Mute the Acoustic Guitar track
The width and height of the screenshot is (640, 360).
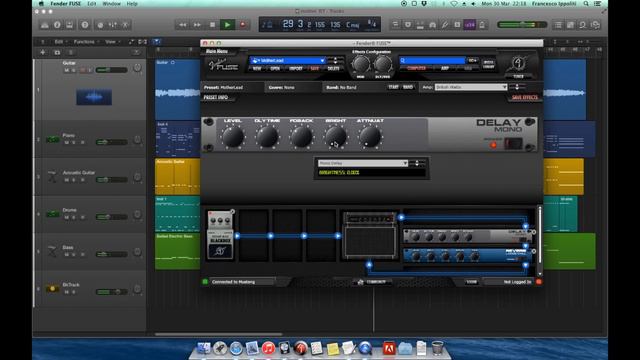[x=67, y=180]
